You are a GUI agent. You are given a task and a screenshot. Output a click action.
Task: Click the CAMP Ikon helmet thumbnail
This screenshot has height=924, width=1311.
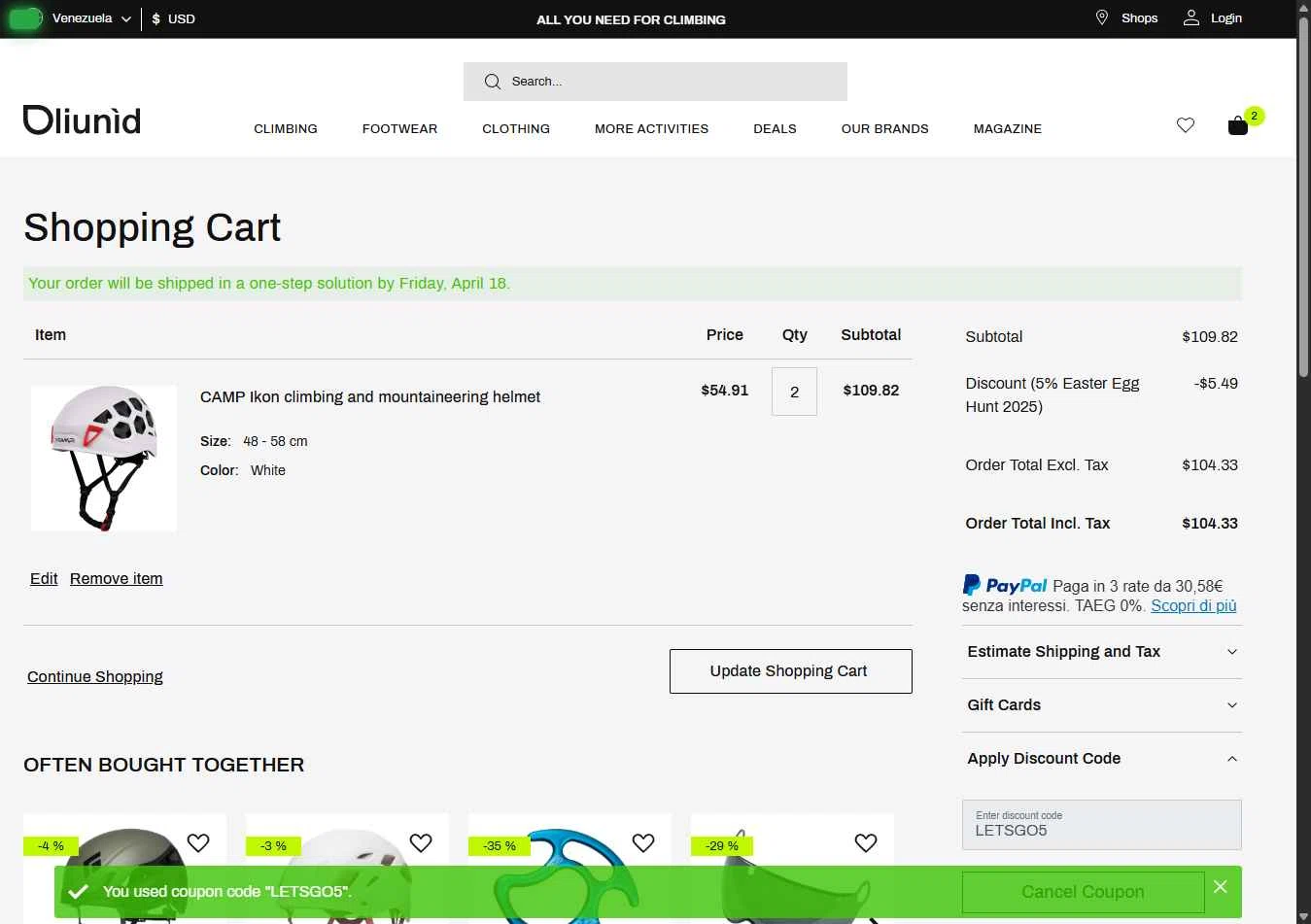[104, 459]
